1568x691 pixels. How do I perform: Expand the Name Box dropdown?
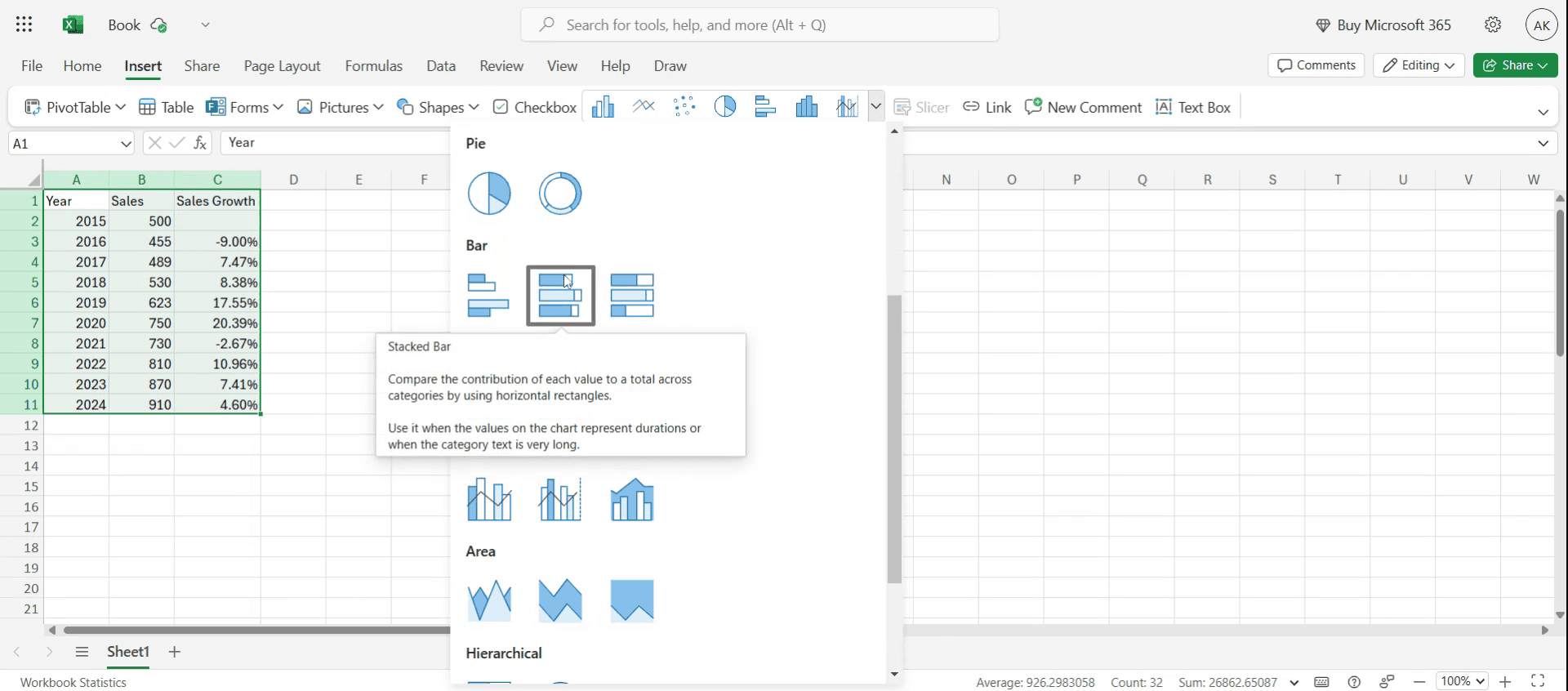tap(126, 144)
